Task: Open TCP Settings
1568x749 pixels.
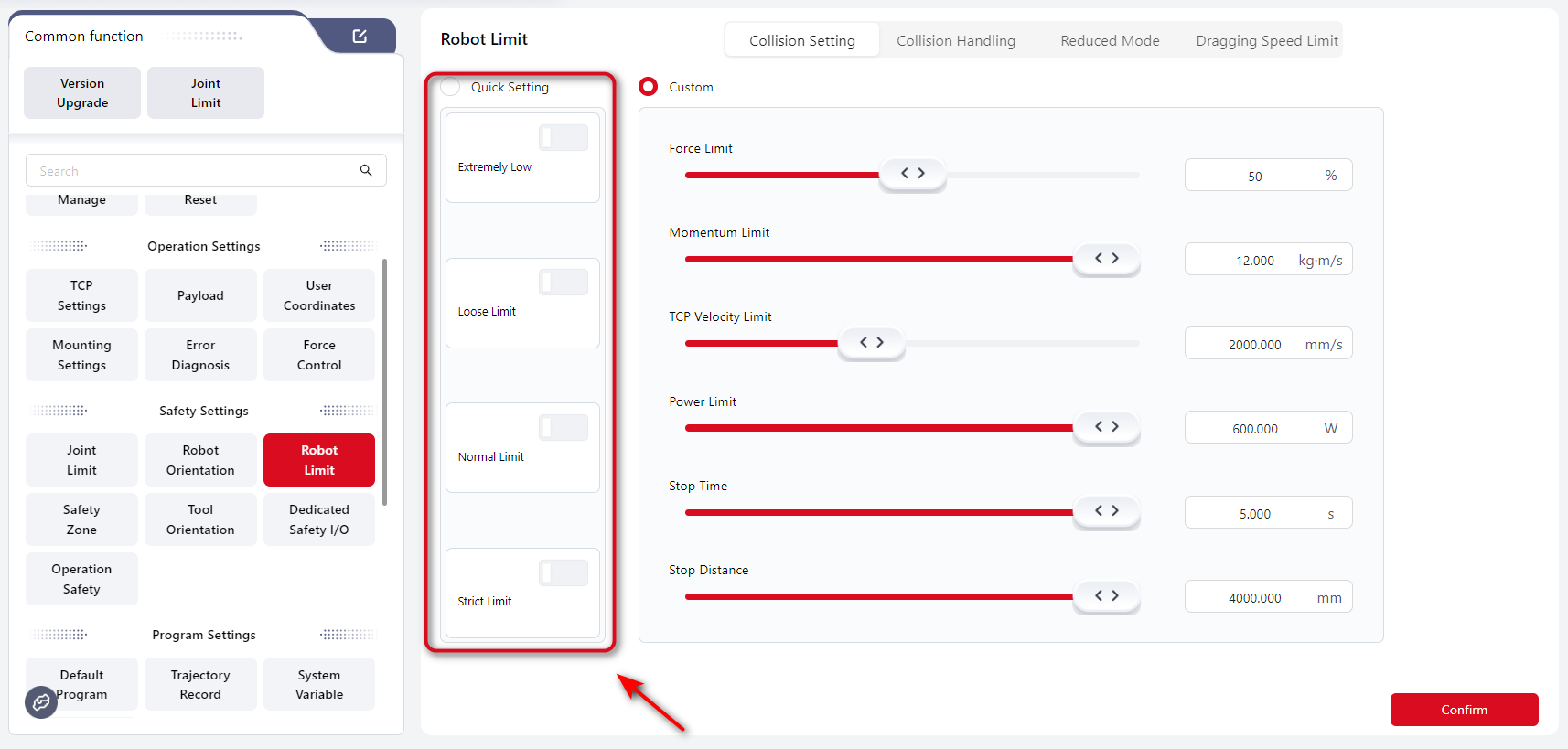Action: pyautogui.click(x=81, y=295)
